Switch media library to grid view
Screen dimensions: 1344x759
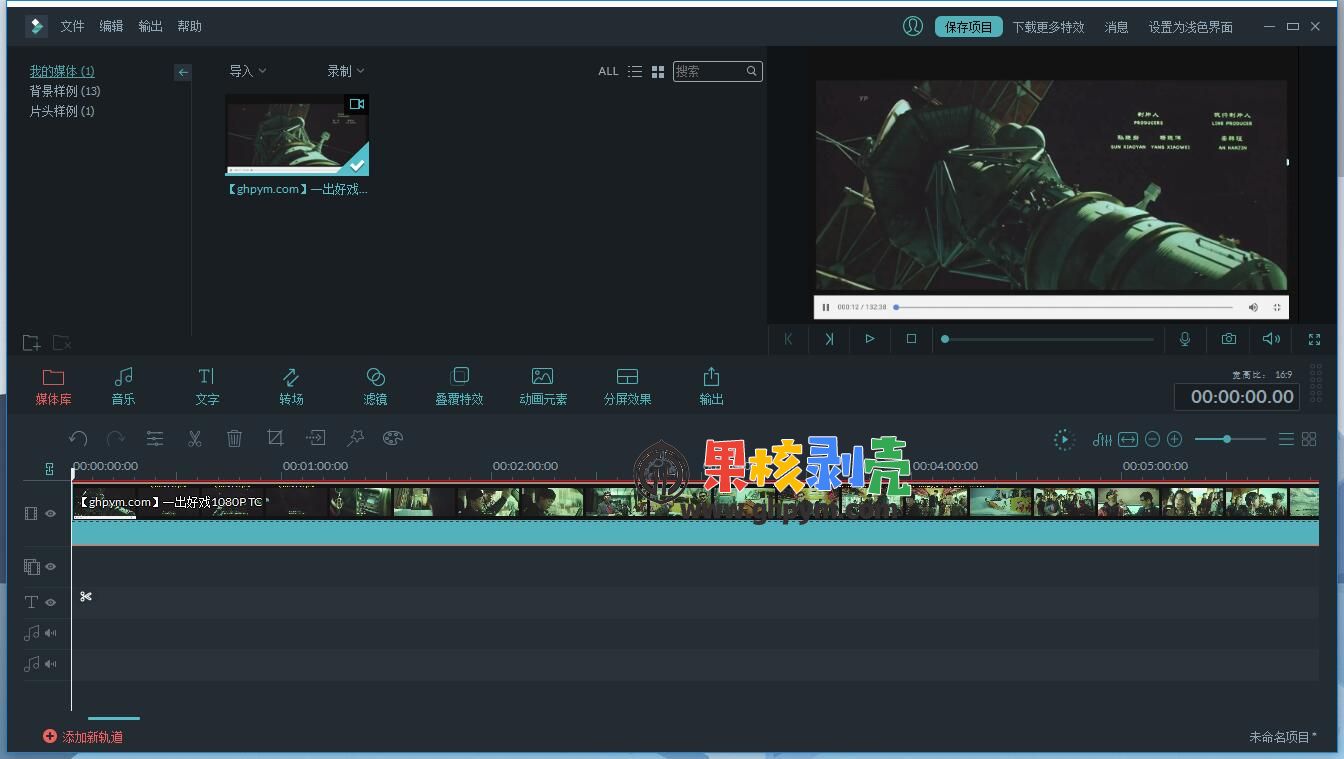coord(658,72)
